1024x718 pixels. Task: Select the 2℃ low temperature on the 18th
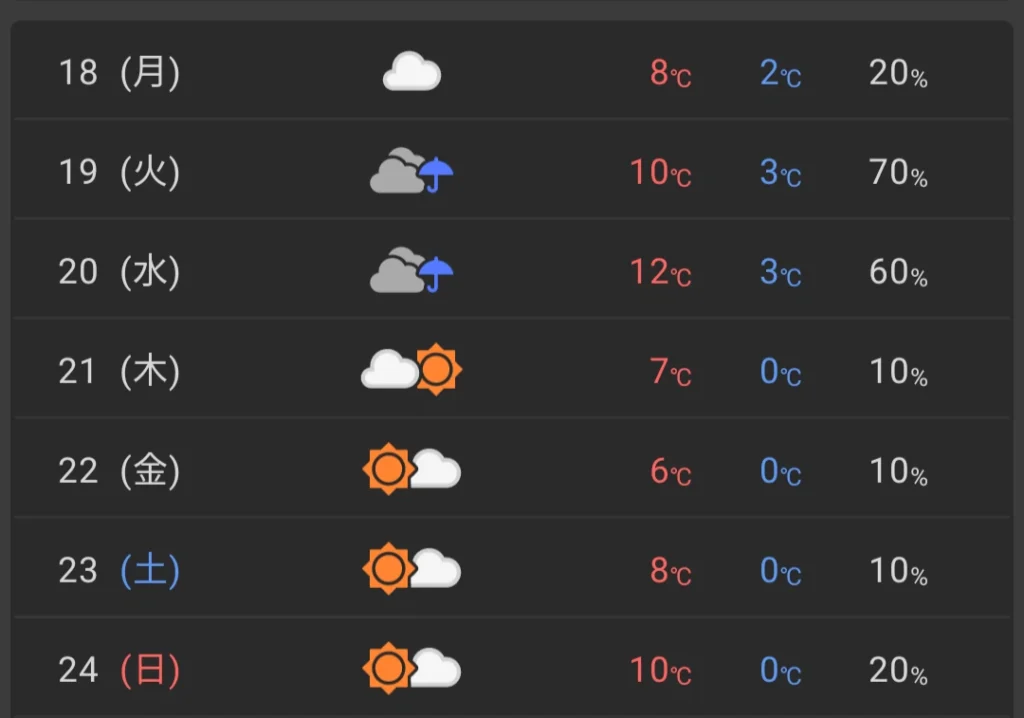click(780, 73)
